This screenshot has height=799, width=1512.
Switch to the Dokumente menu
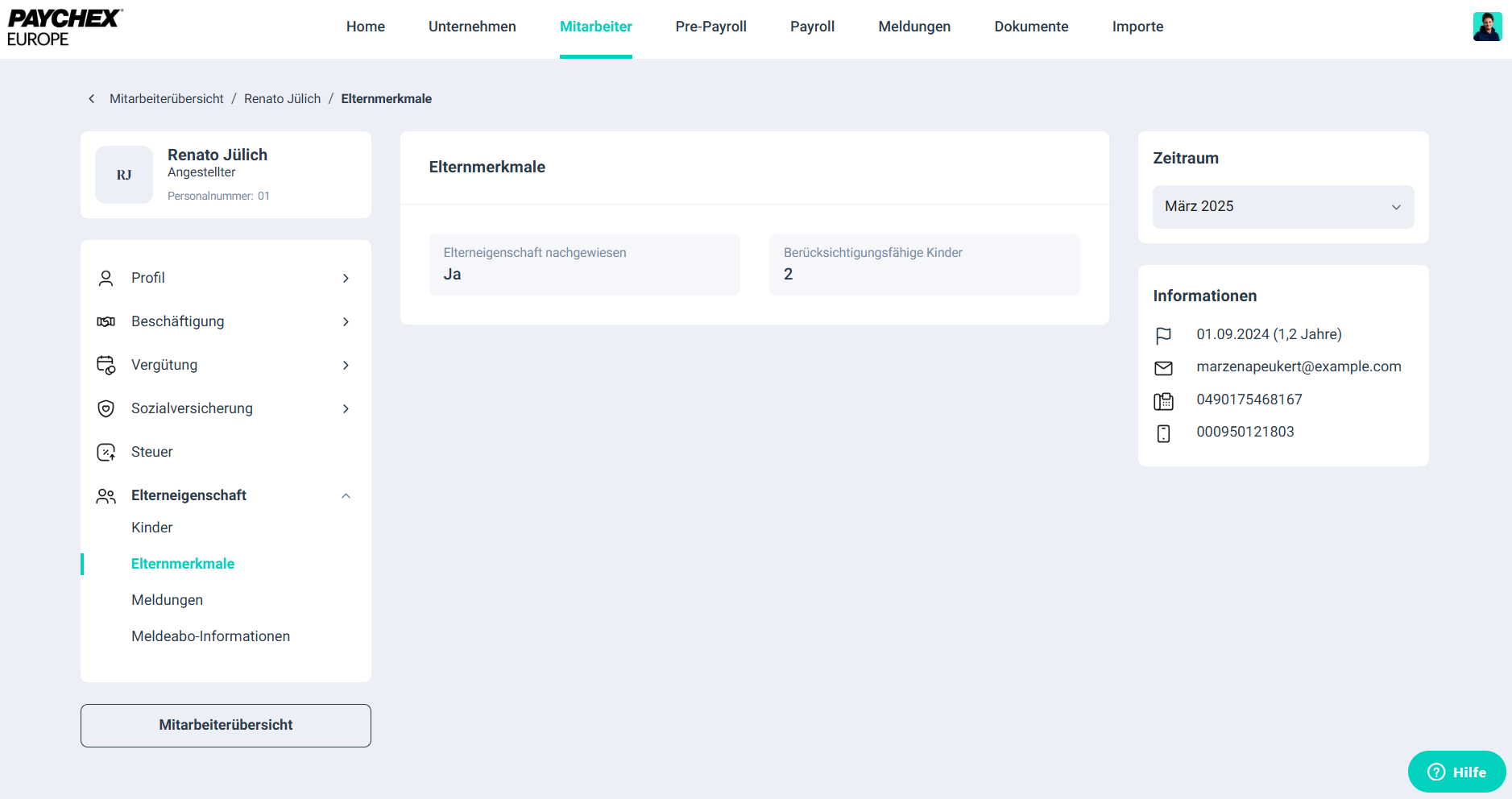tap(1031, 27)
